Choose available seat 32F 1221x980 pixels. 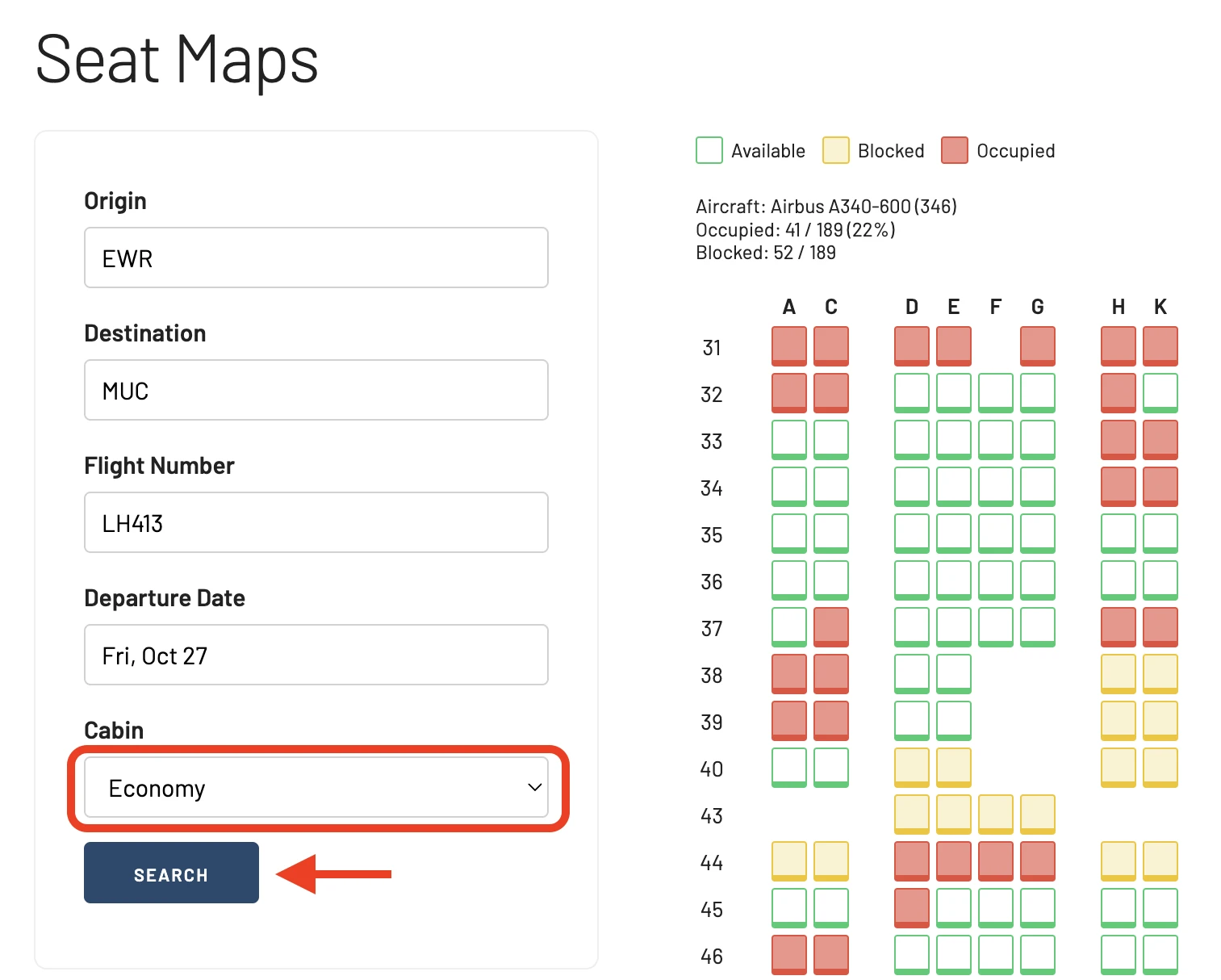(996, 393)
